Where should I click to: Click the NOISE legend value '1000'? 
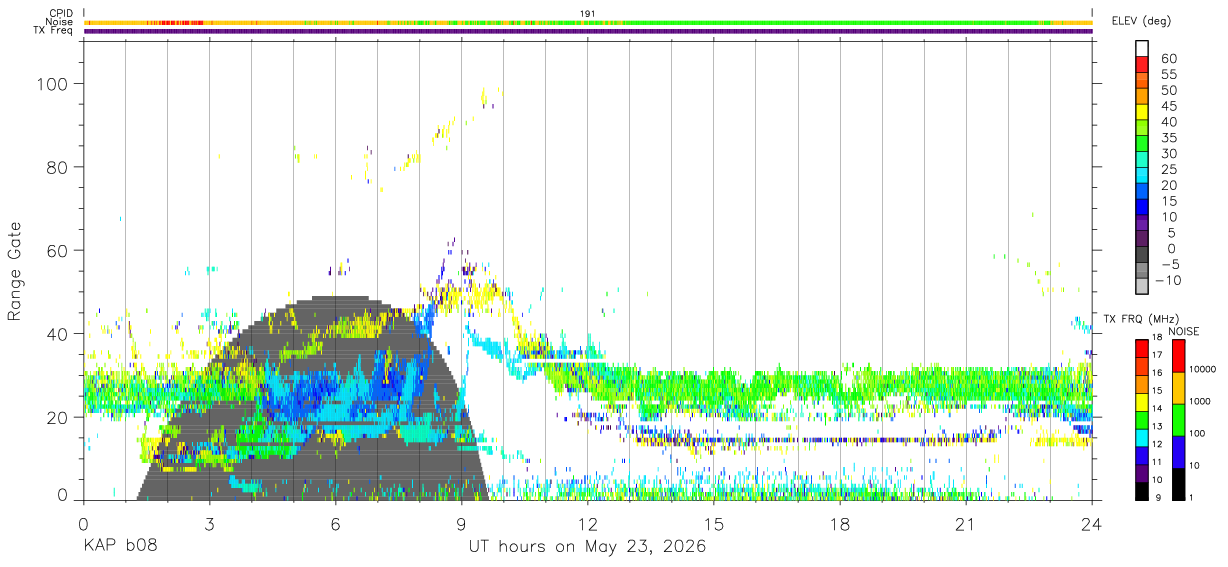(1200, 402)
